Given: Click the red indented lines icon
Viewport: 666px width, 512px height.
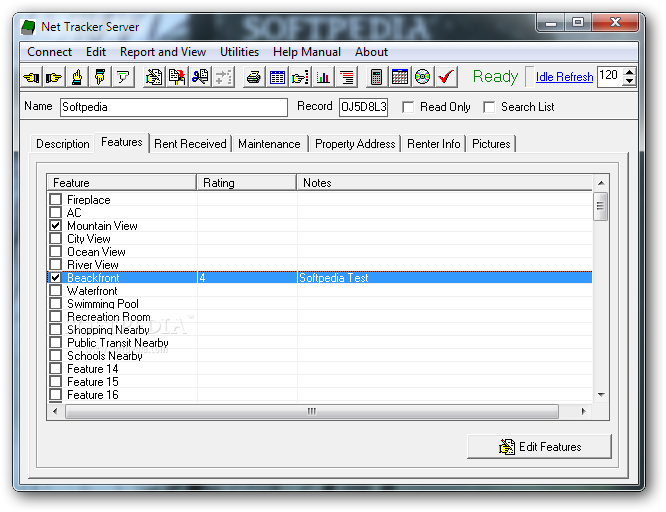Looking at the screenshot, I should click(346, 77).
